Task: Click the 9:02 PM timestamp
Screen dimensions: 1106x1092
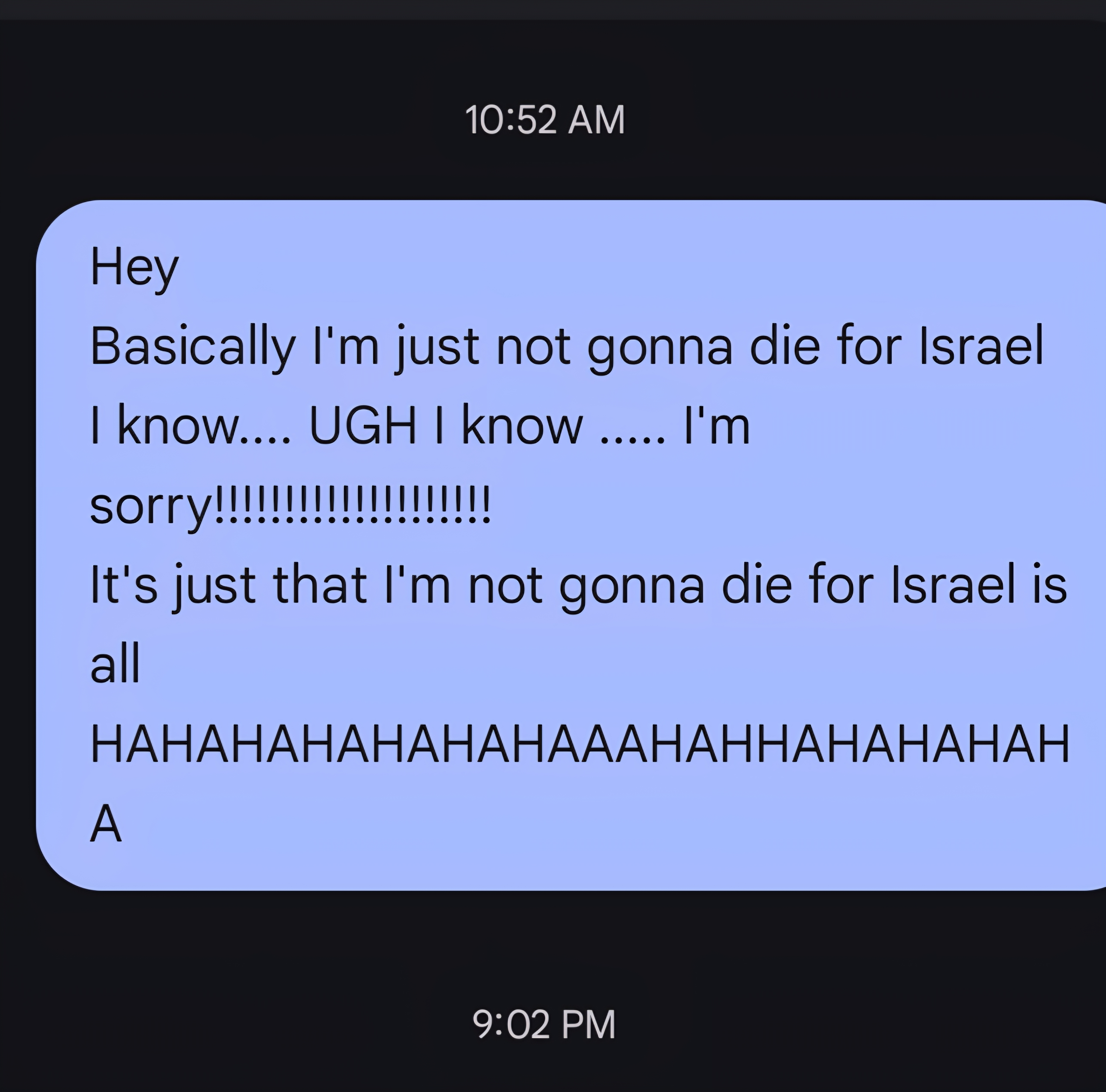Action: pos(544,1024)
